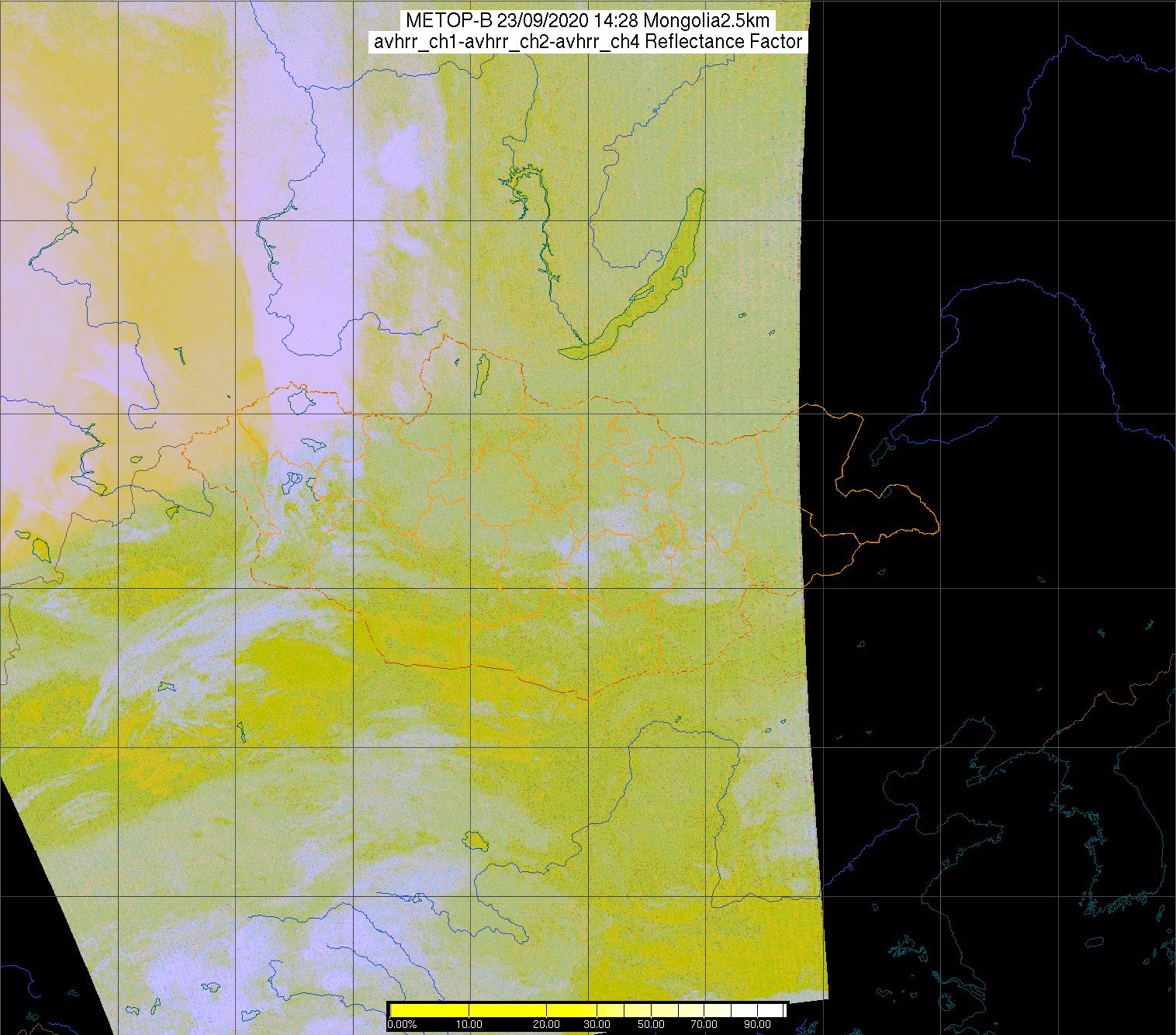Click the avhrr channels Reflectance Factor subtitle
This screenshot has width=1176, height=1035.
(x=588, y=42)
